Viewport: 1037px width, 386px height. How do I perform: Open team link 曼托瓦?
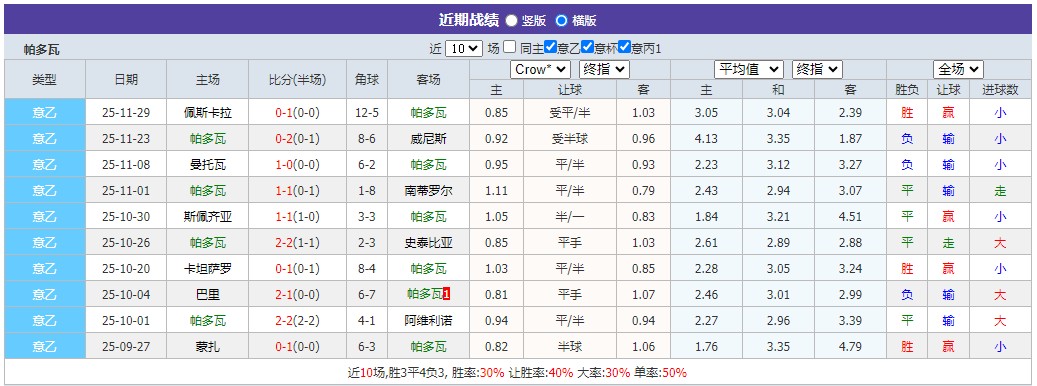point(207,165)
